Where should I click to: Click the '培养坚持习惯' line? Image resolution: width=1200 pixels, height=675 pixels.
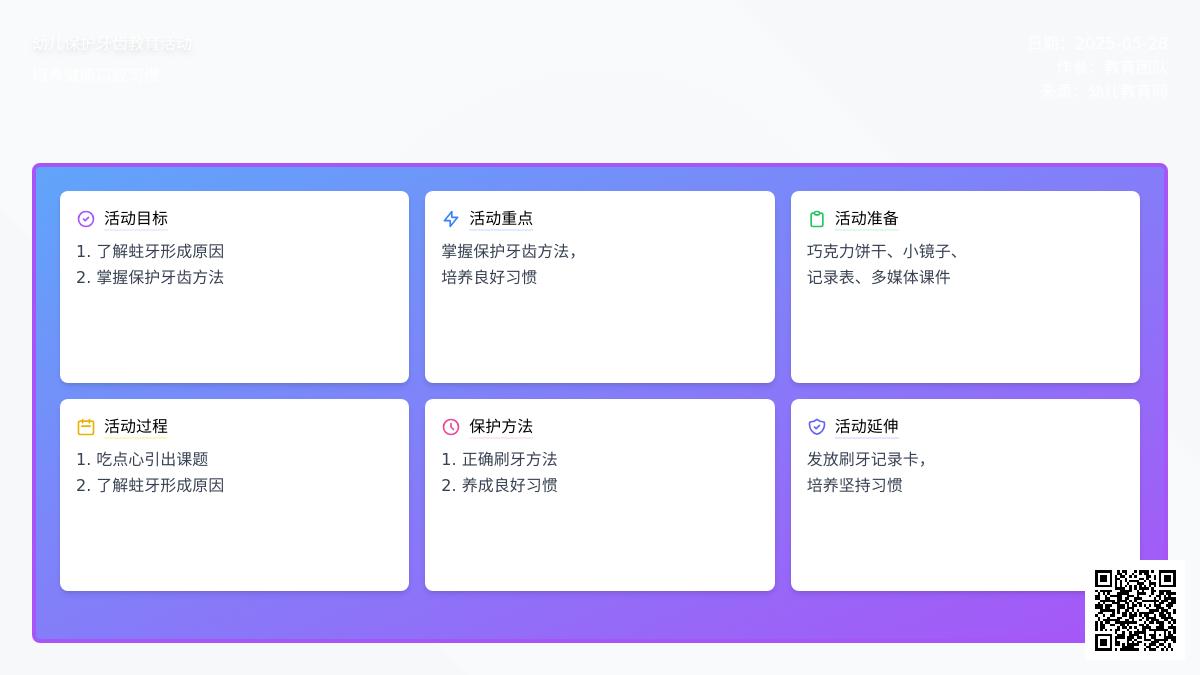point(855,486)
